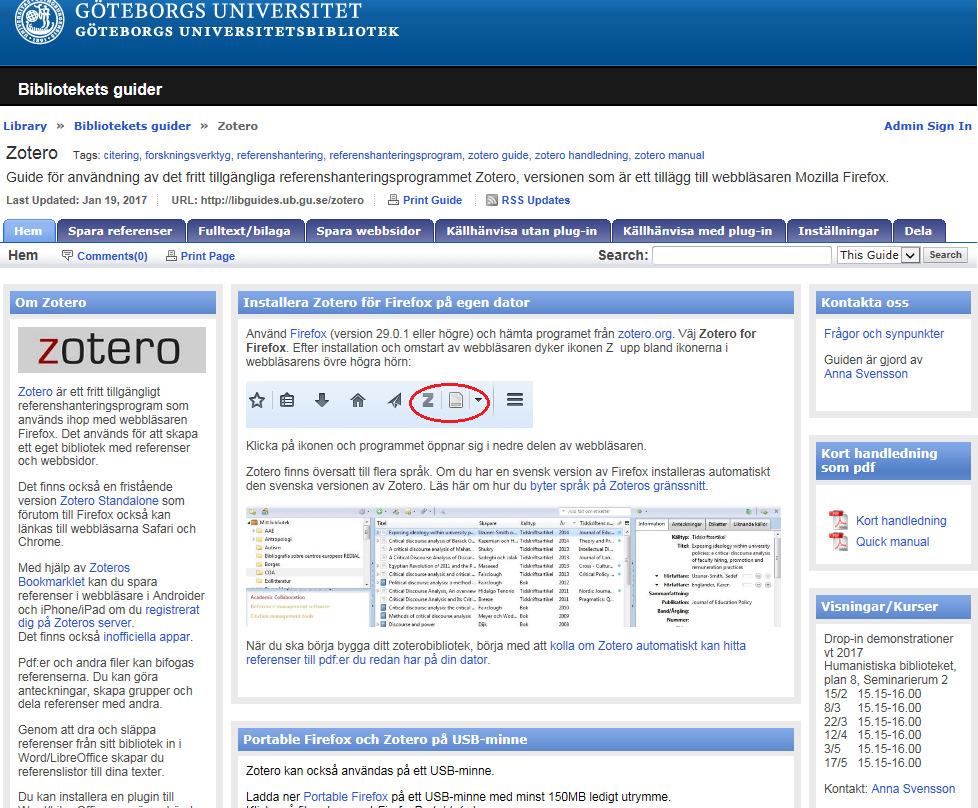978x808 pixels.
Task: Click the Zotero link in Om Zotero
Action: (35, 392)
